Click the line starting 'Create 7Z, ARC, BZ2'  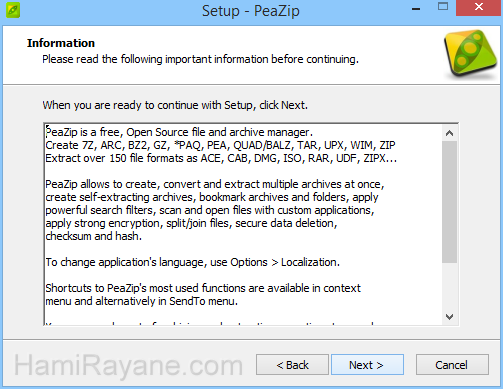(220, 145)
